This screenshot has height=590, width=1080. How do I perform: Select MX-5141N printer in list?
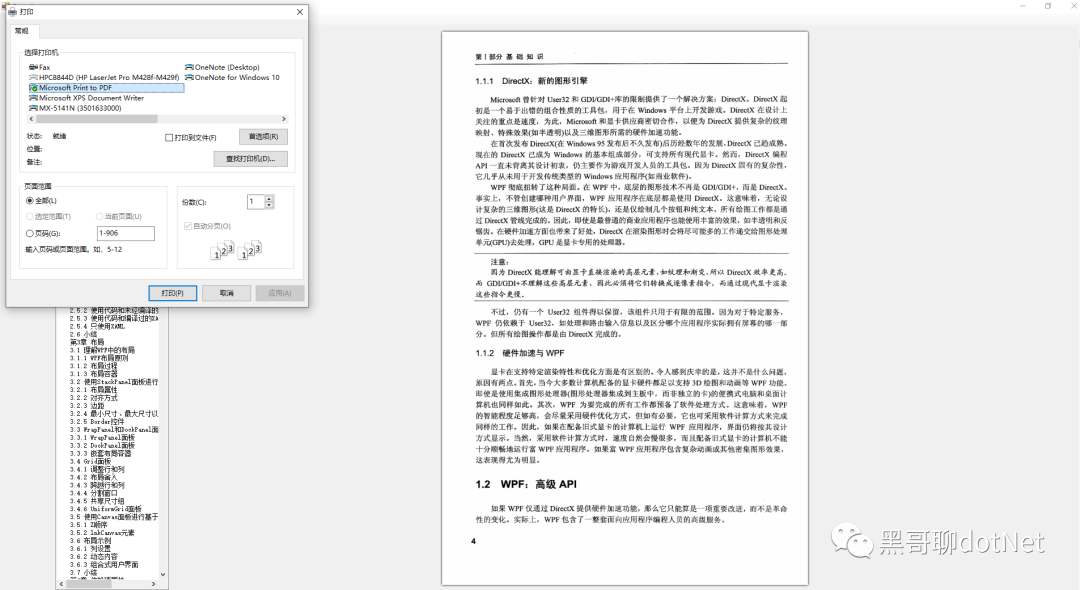(75, 108)
